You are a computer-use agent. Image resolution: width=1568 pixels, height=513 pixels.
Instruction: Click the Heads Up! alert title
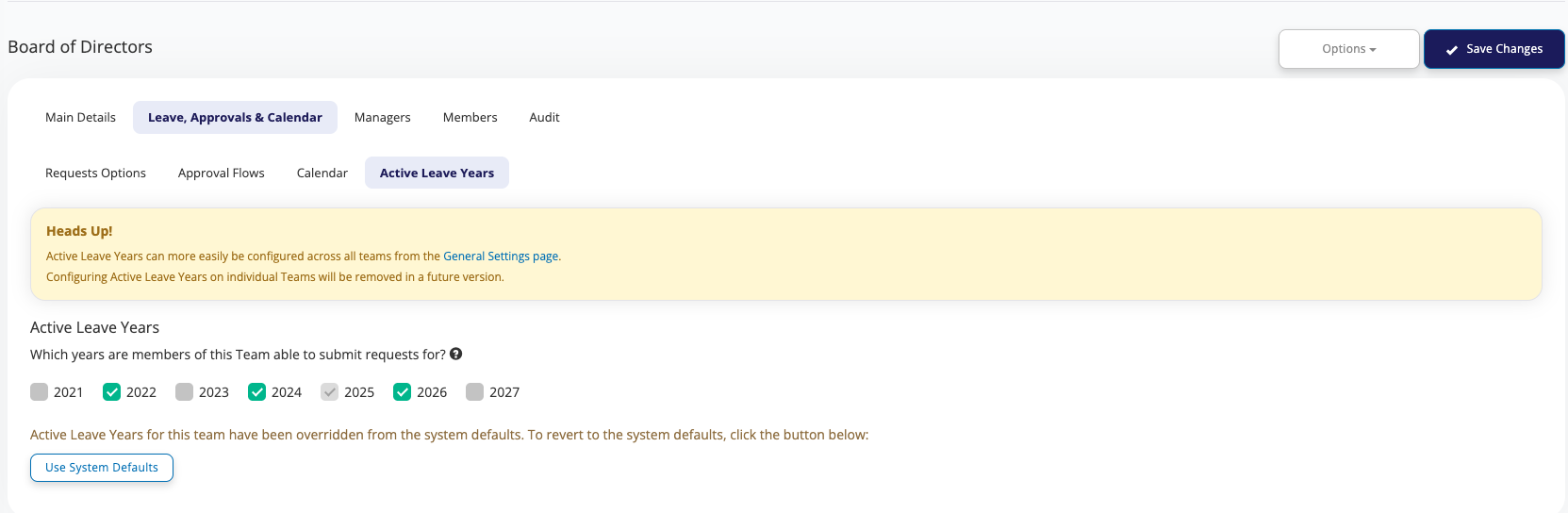(79, 231)
